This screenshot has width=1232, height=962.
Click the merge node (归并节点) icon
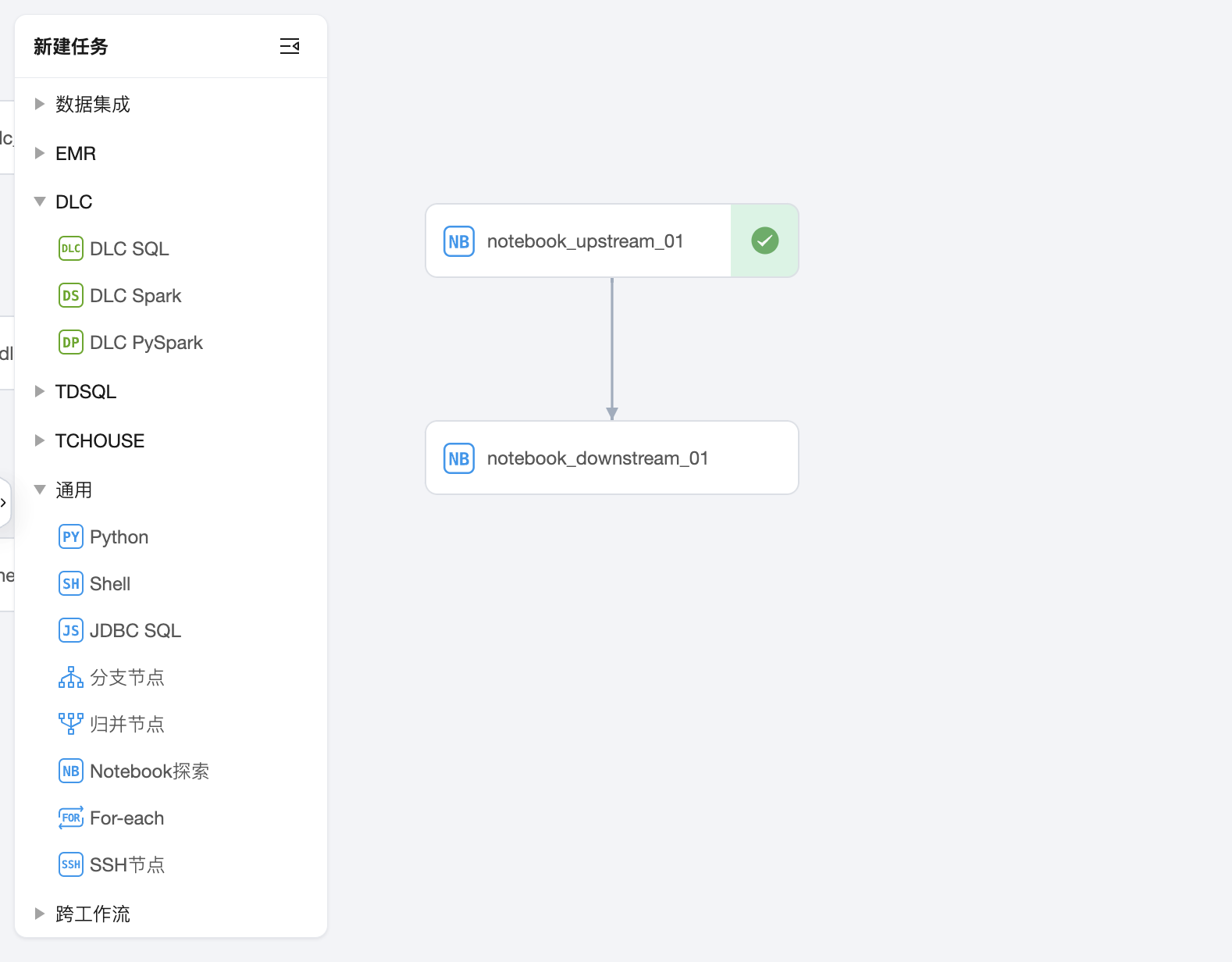click(71, 724)
